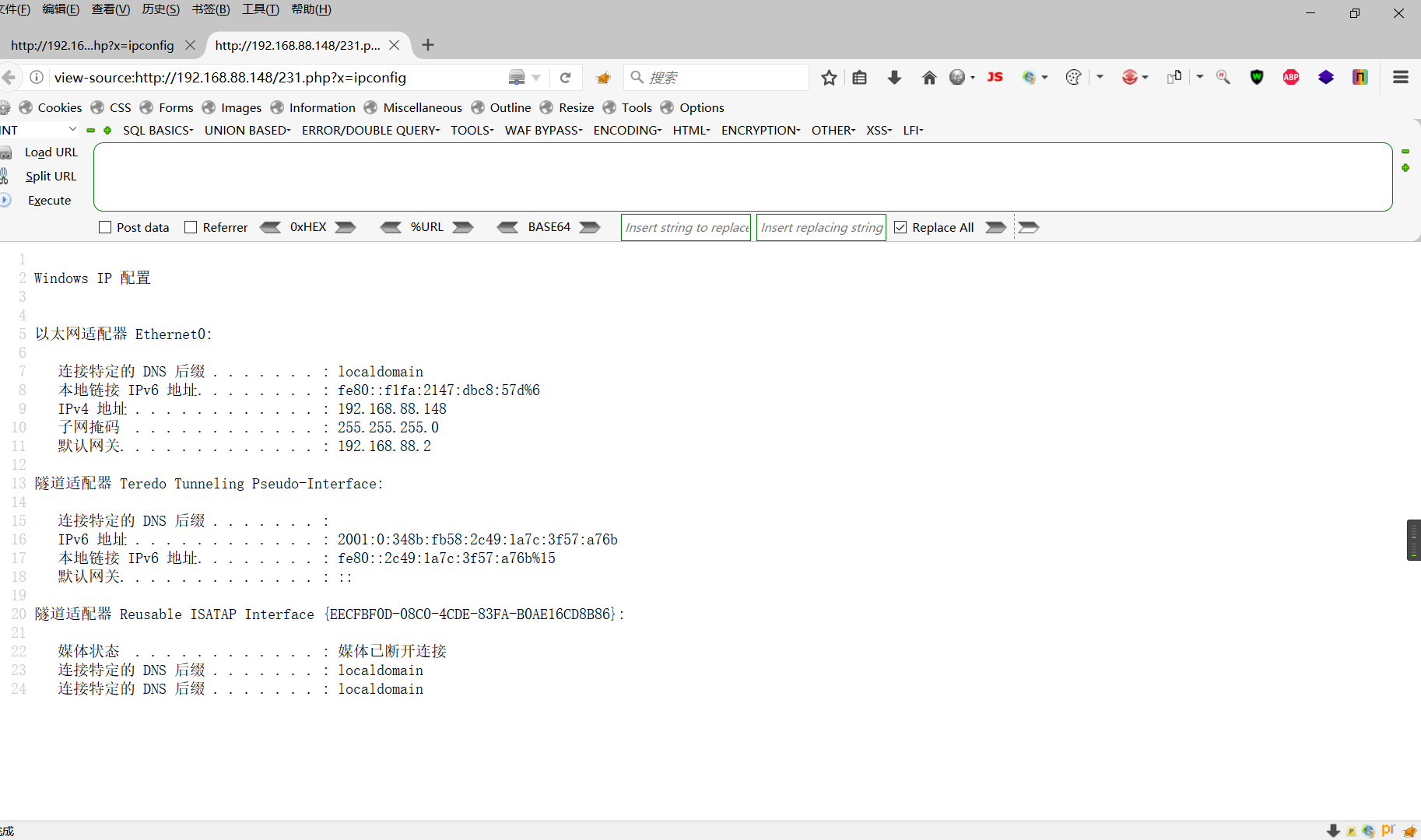Click inside the Insert string to replace field
Image resolution: width=1421 pixels, height=840 pixels.
pos(685,227)
